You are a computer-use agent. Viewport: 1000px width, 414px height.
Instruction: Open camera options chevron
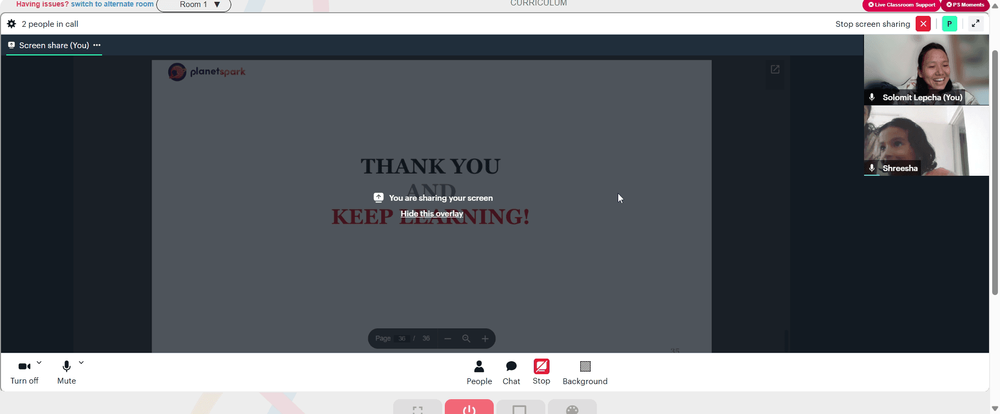coord(39,362)
